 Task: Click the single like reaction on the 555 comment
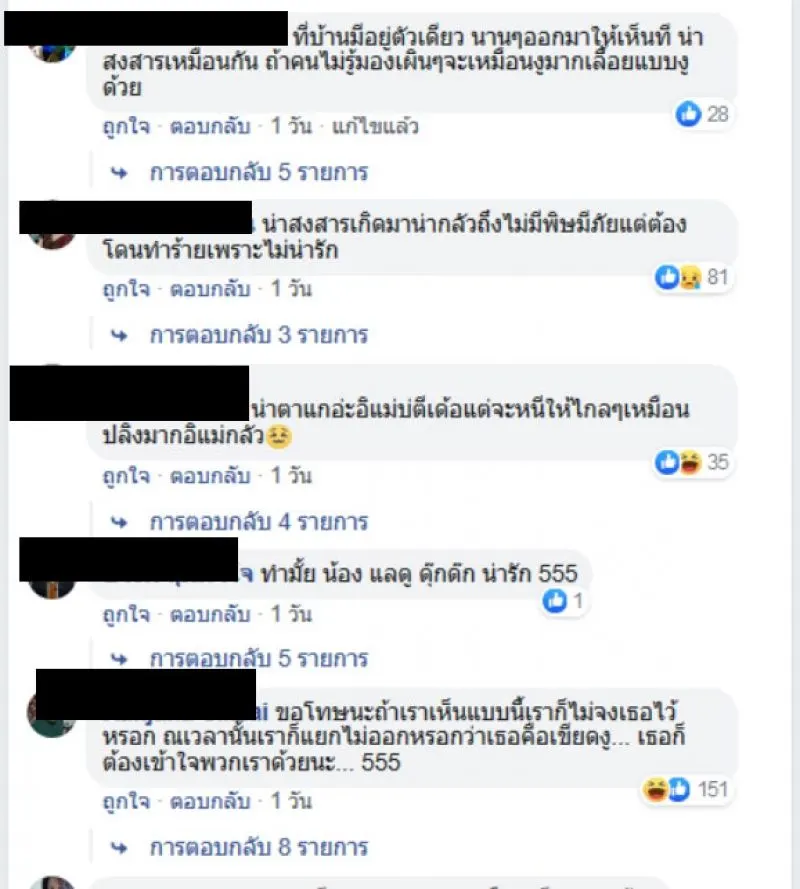pos(563,600)
